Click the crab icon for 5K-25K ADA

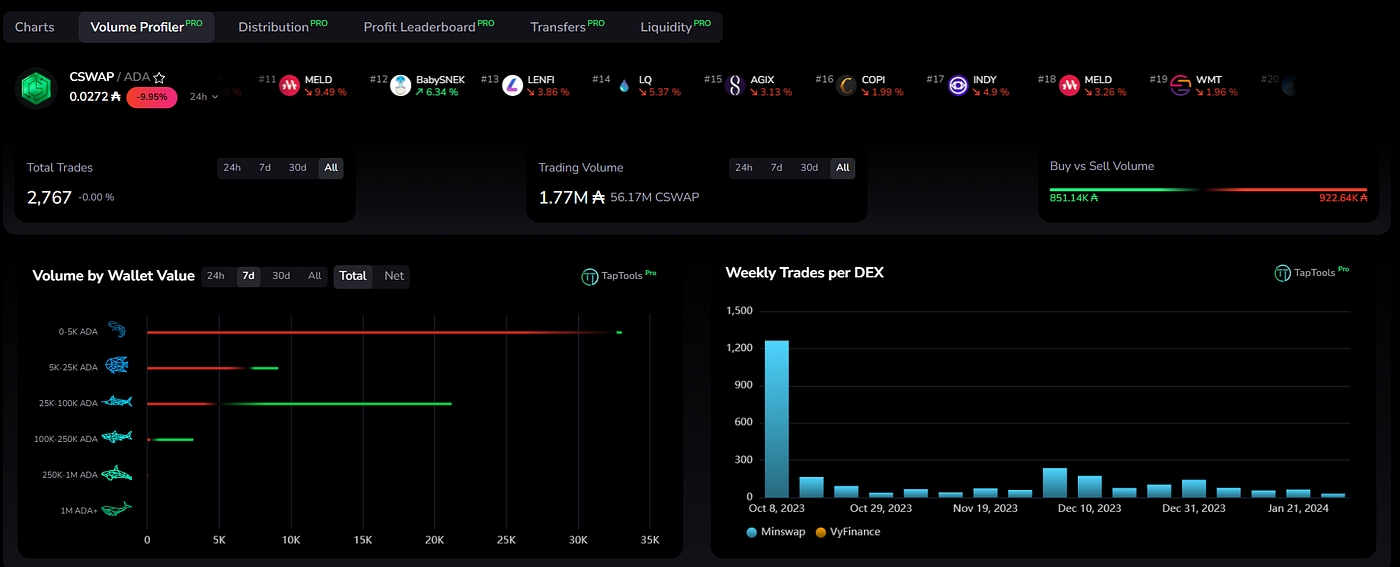tap(117, 366)
